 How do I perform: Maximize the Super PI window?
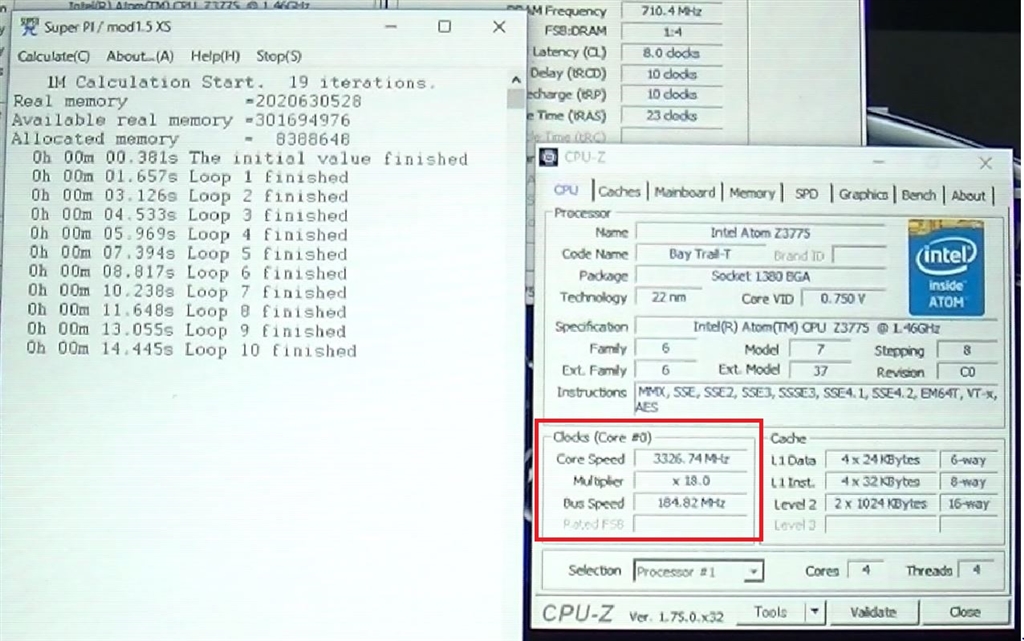445,27
